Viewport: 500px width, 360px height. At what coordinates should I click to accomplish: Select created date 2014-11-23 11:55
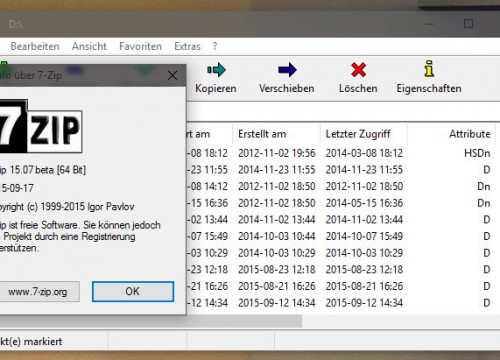click(277, 170)
